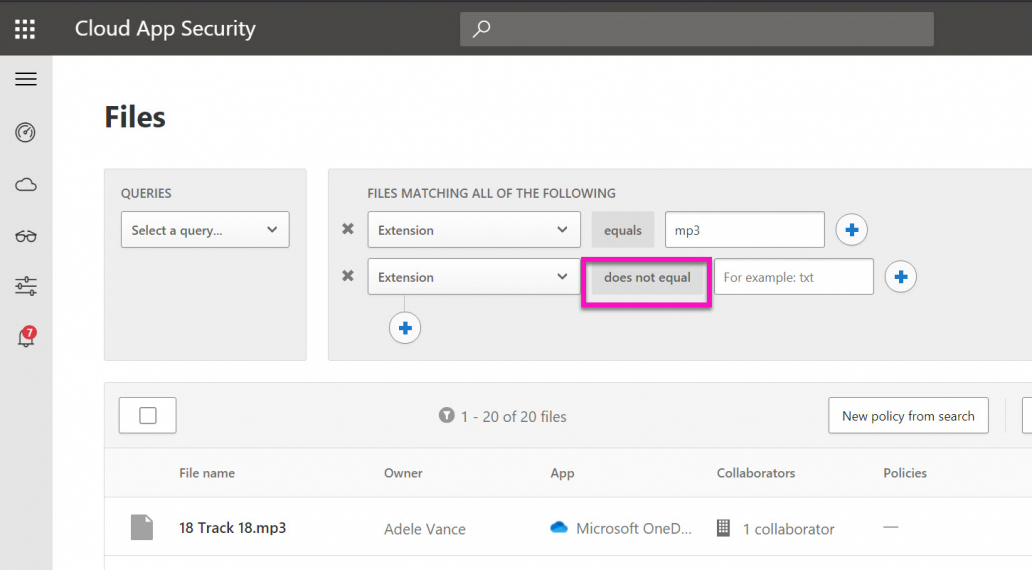Image resolution: width=1032 pixels, height=570 pixels.
Task: Open file 18 Track 18.mp3
Action: [x=232, y=528]
